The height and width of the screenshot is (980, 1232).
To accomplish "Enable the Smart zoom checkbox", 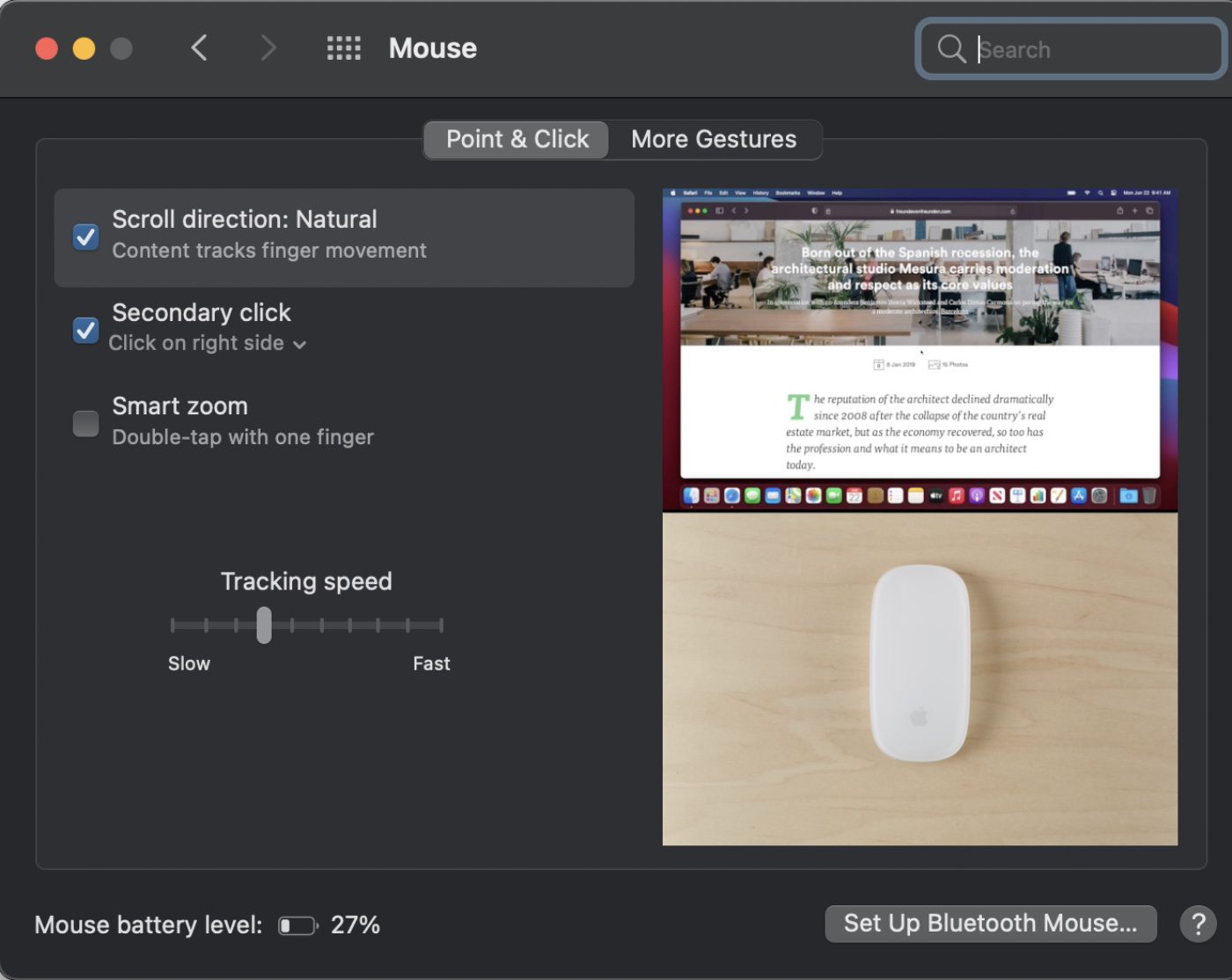I will click(x=85, y=423).
